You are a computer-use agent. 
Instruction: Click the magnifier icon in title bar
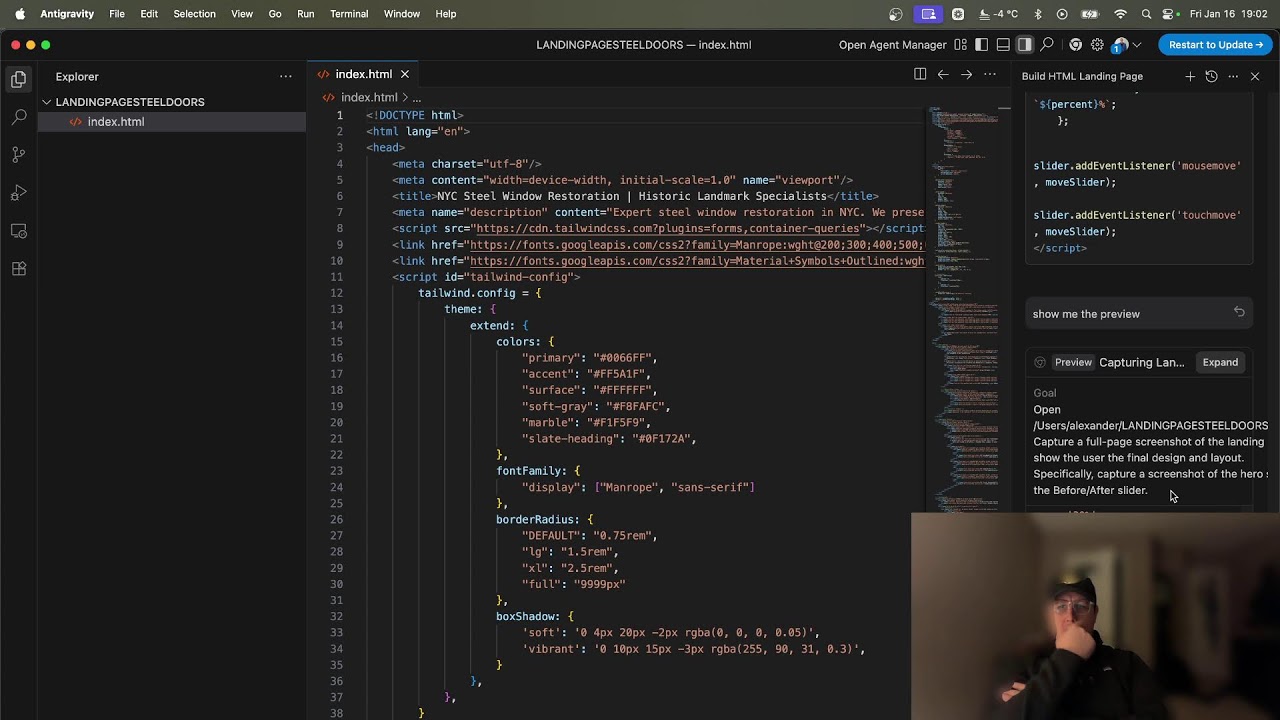1047,45
